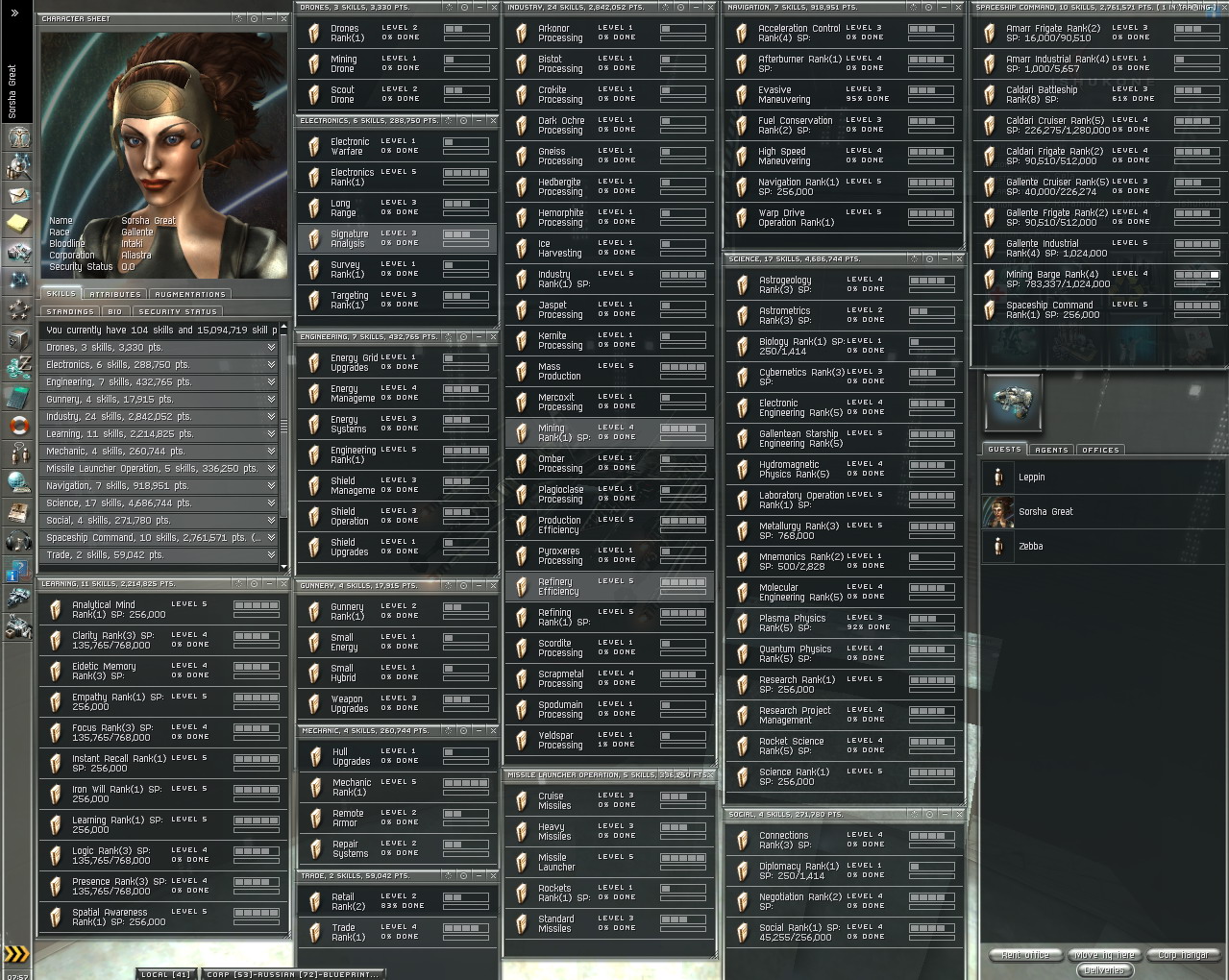Expand the Gunnery skill group chevron
The image size is (1229, 980).
271,400
